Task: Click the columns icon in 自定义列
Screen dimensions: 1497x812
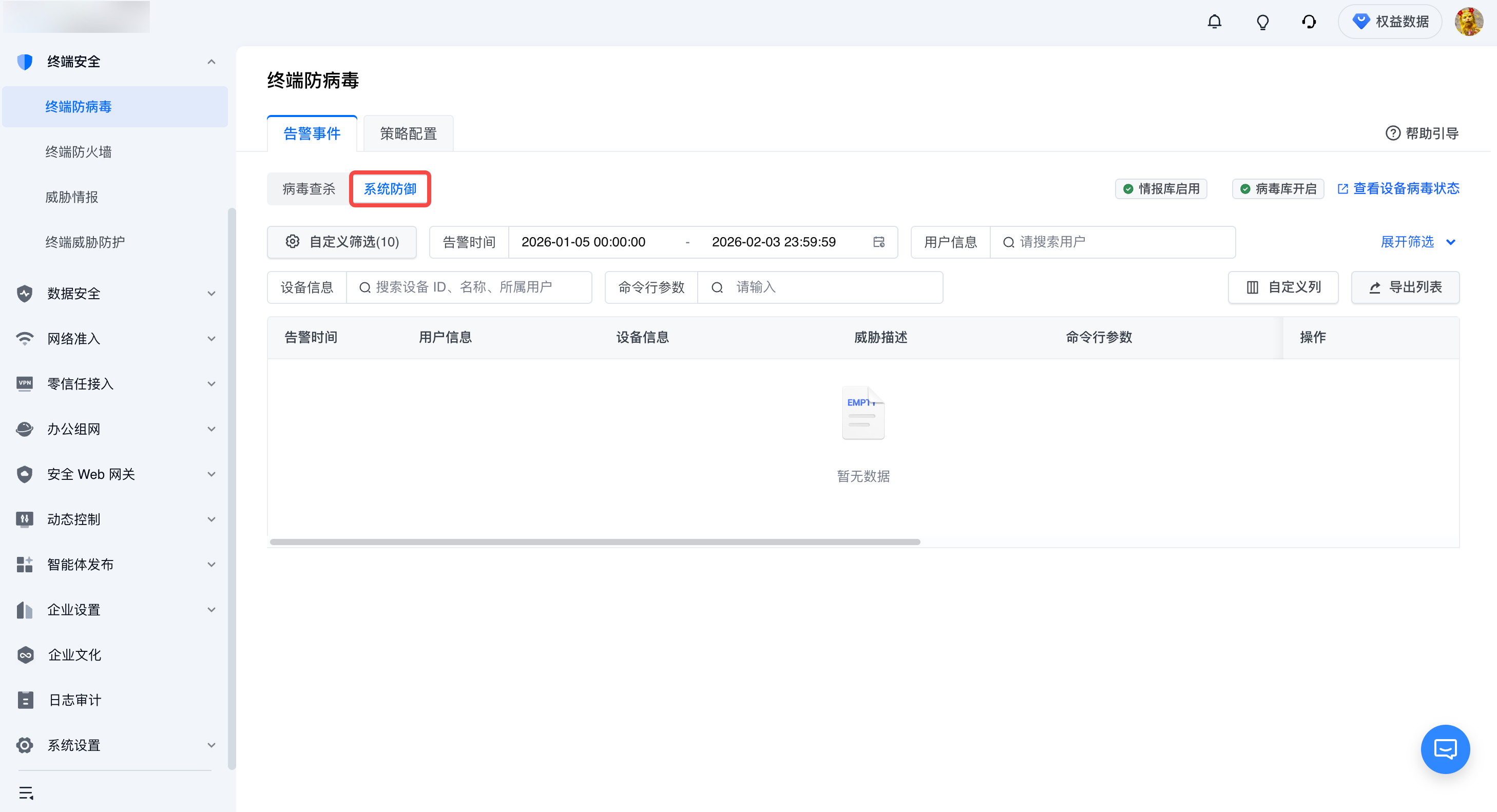Action: 1252,287
